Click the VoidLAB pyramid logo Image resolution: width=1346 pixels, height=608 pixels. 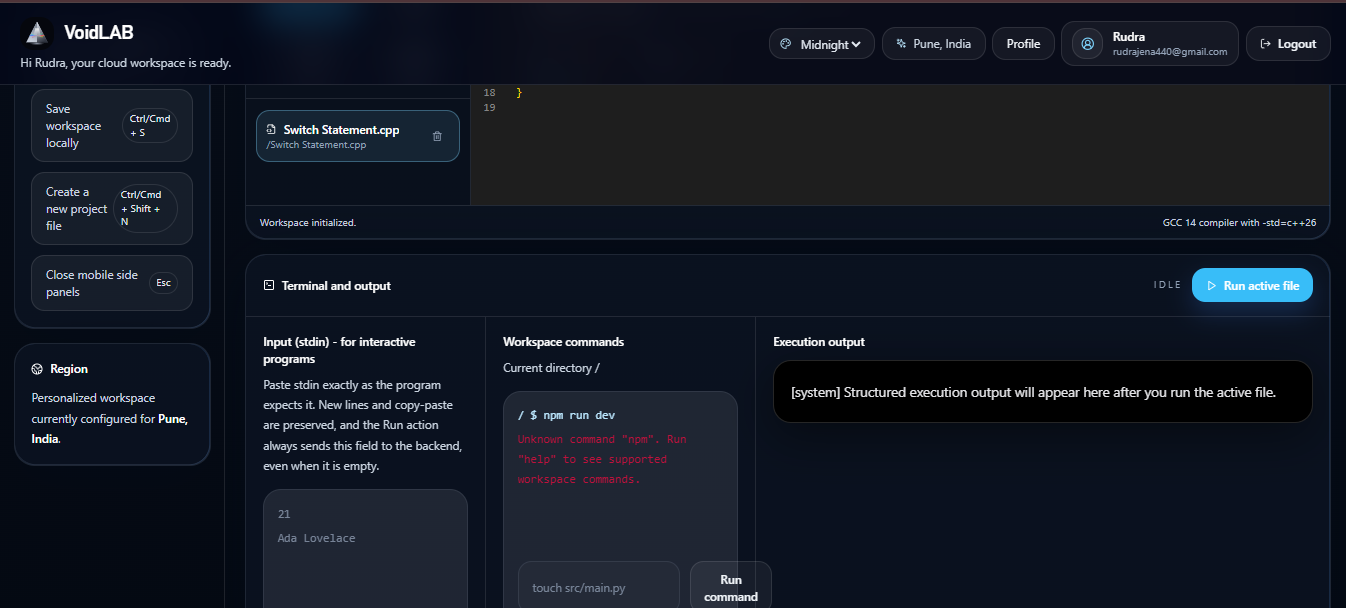coord(37,33)
